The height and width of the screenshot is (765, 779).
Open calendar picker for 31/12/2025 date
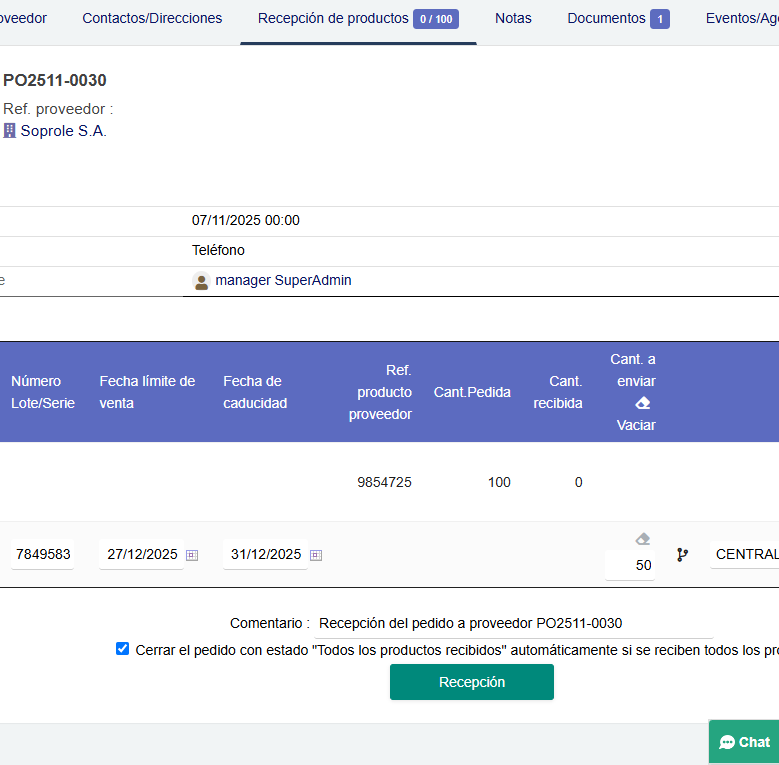point(316,555)
